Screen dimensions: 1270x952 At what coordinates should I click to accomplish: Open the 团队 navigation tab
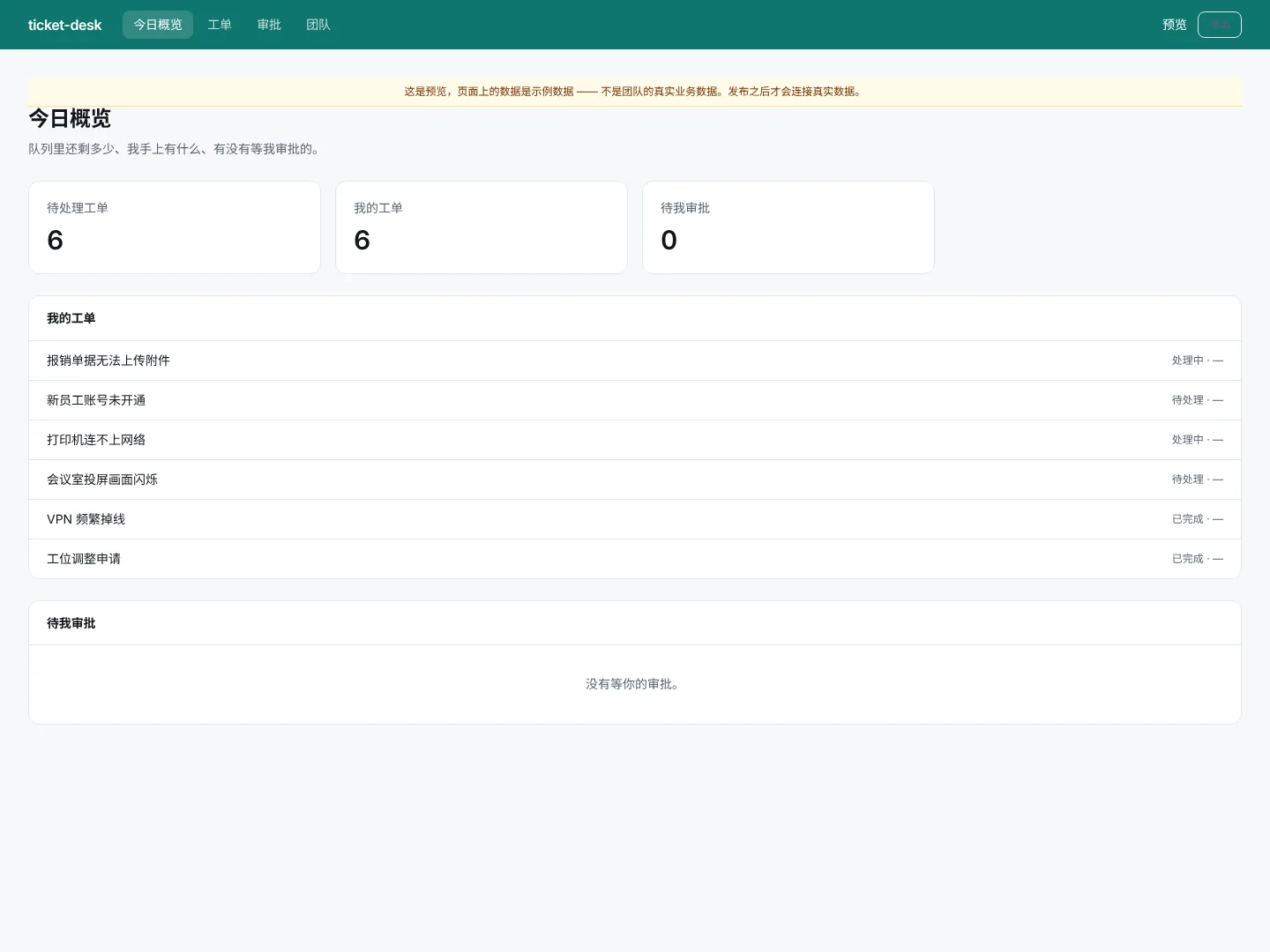tap(318, 25)
